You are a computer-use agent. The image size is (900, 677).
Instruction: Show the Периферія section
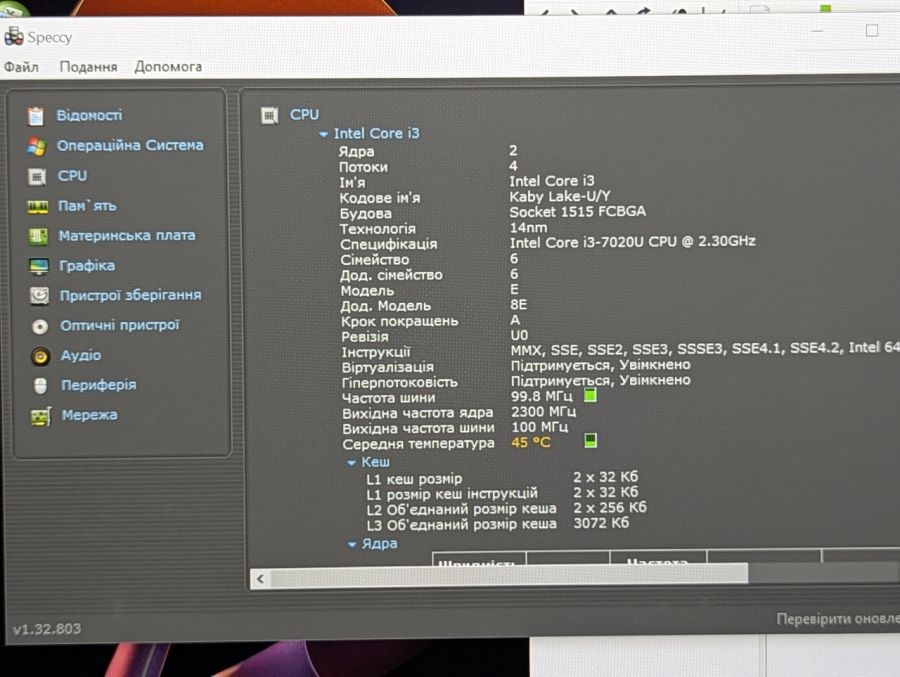(x=99, y=385)
